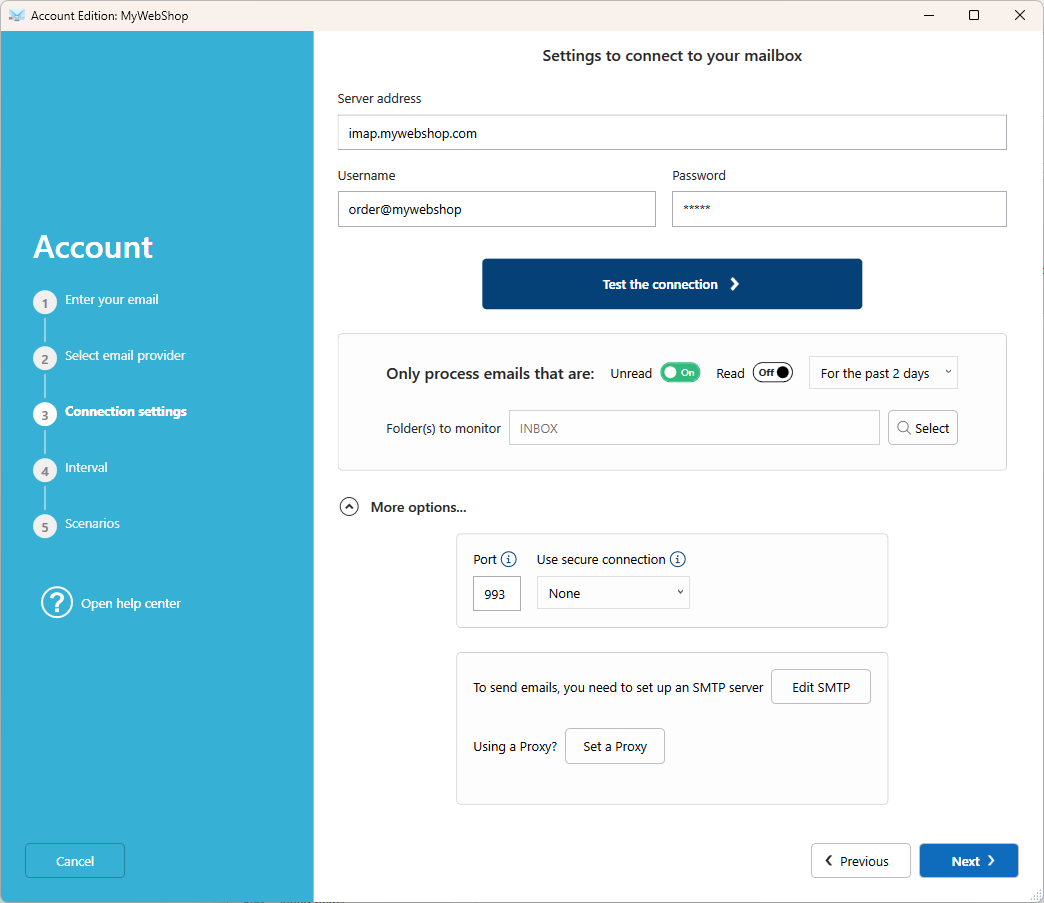Click the Use secure connection info icon
1044x903 pixels.
pyautogui.click(x=678, y=559)
